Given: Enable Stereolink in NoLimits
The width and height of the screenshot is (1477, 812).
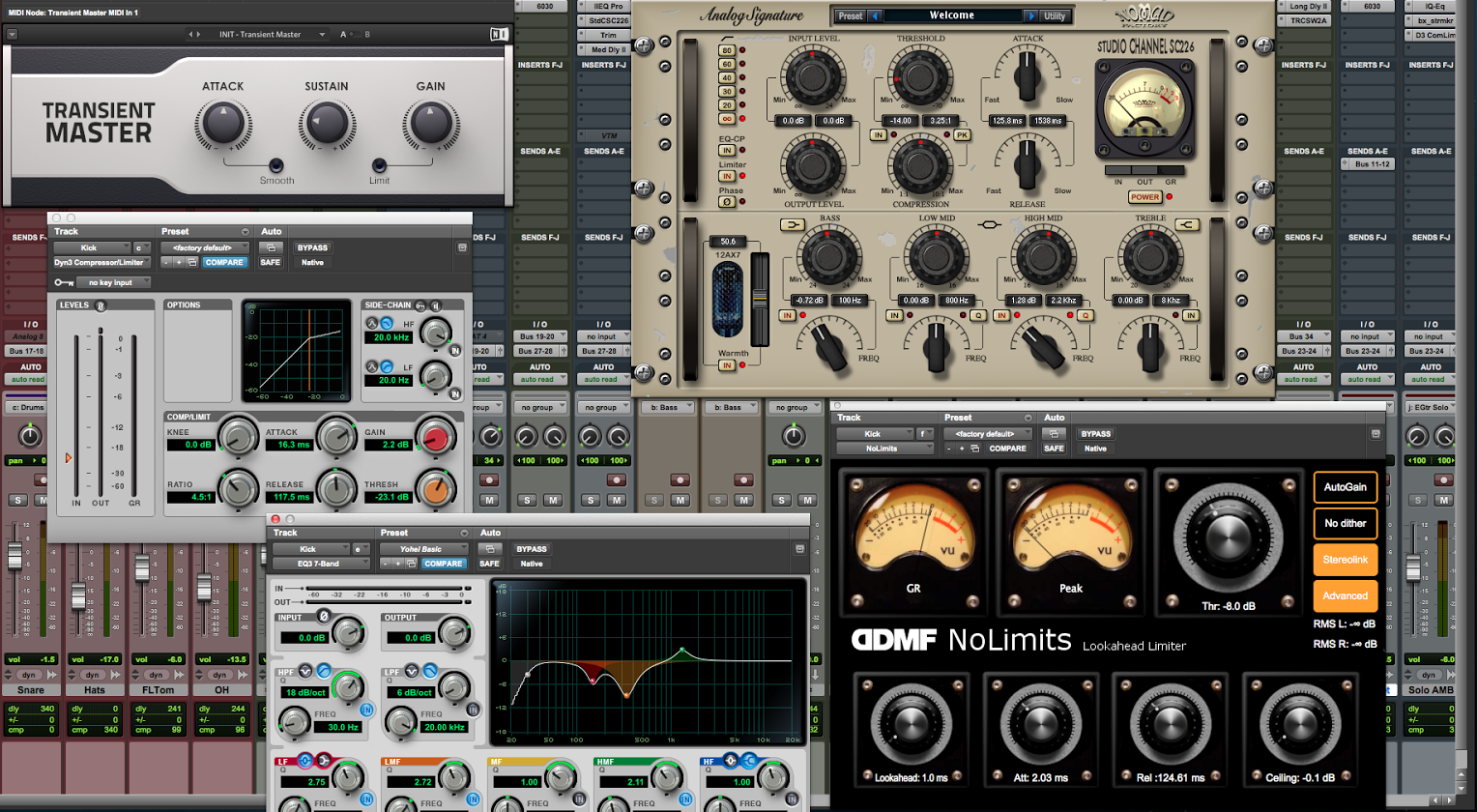Looking at the screenshot, I should (x=1345, y=560).
